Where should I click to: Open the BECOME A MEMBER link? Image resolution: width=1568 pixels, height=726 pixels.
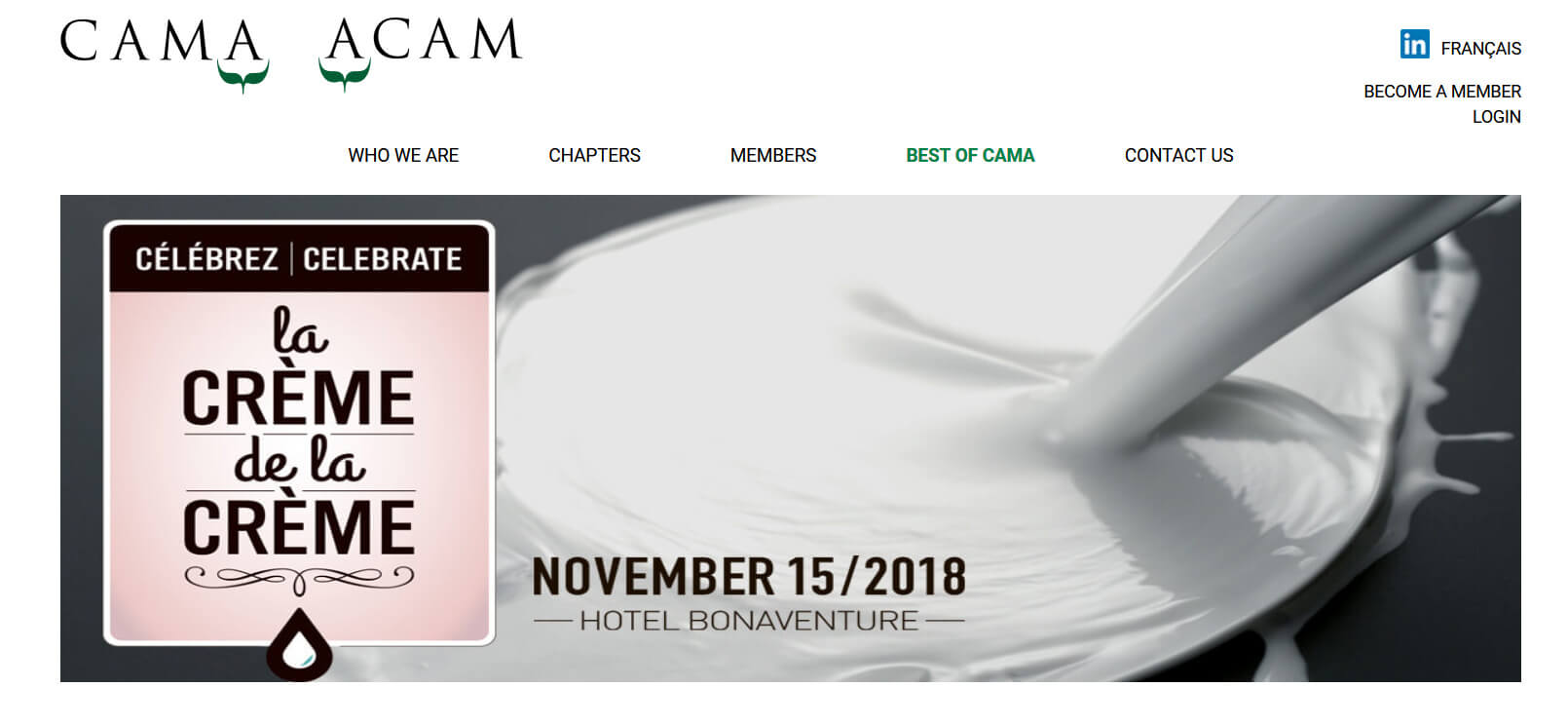point(1441,92)
